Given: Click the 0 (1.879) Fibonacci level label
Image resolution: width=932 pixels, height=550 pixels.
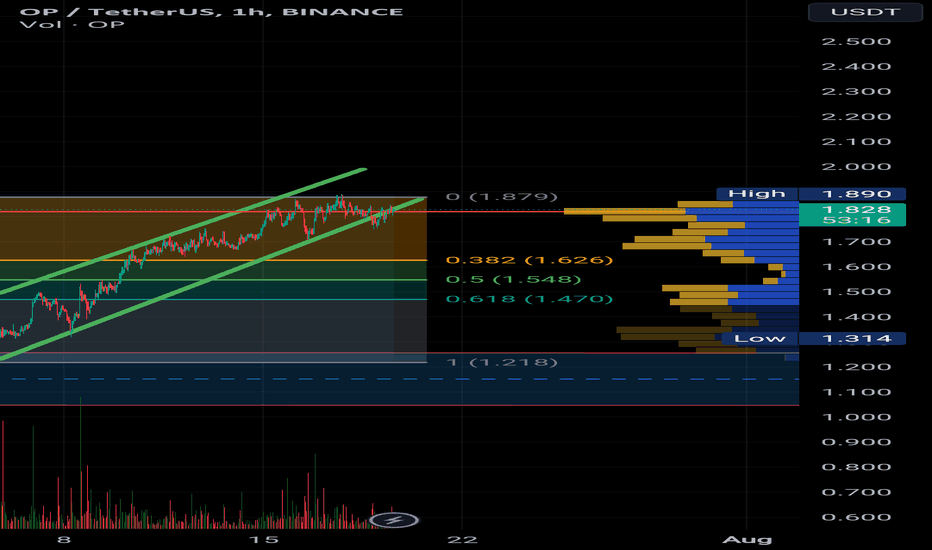Looking at the screenshot, I should [502, 196].
